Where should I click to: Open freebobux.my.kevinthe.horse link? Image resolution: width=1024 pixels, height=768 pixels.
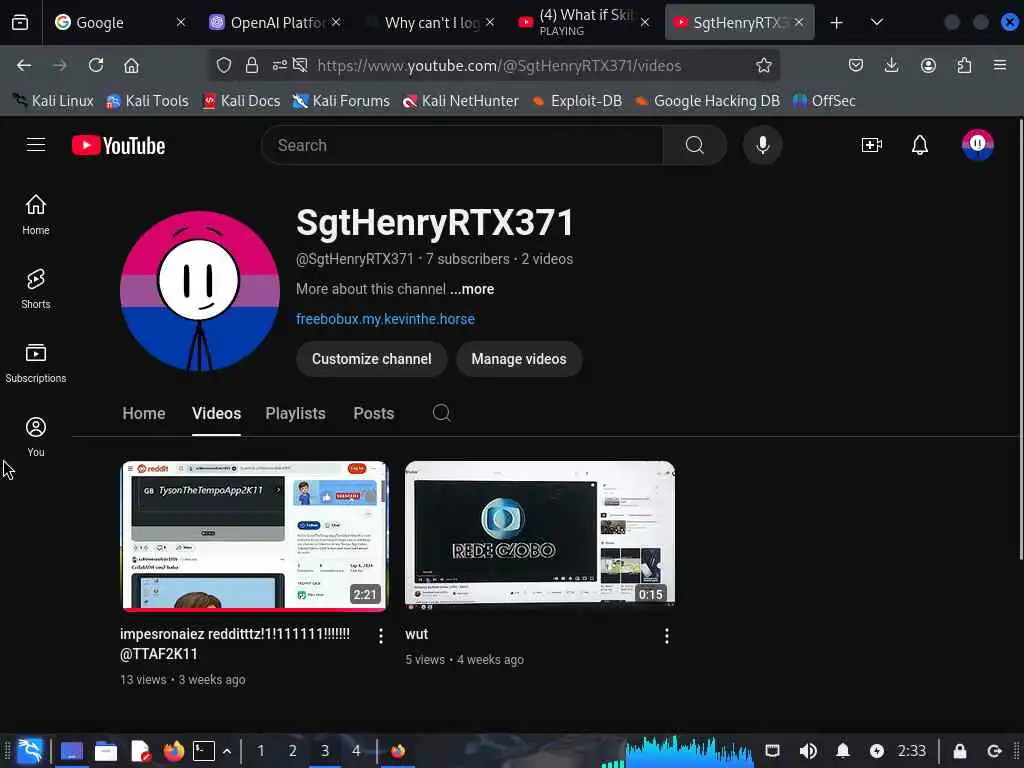pyautogui.click(x=385, y=319)
